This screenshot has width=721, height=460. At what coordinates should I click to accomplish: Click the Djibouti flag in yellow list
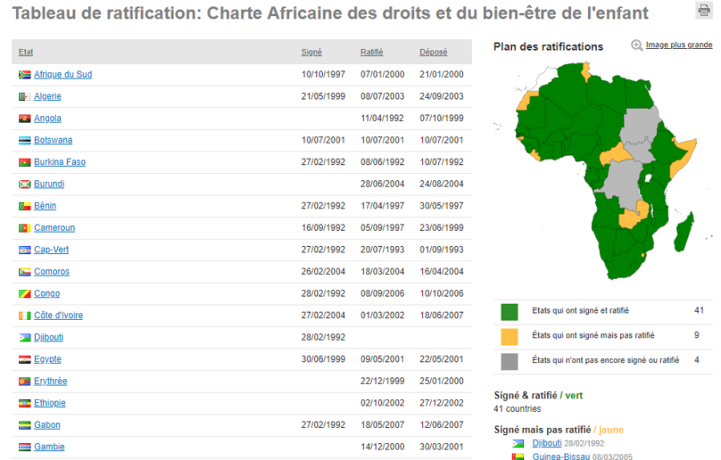(518, 442)
